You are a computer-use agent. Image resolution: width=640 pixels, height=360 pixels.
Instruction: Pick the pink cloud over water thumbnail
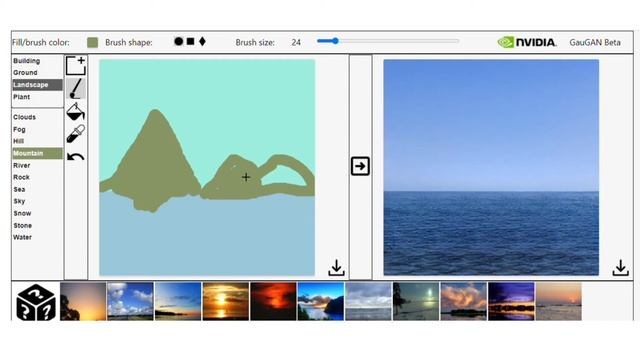(x=464, y=302)
